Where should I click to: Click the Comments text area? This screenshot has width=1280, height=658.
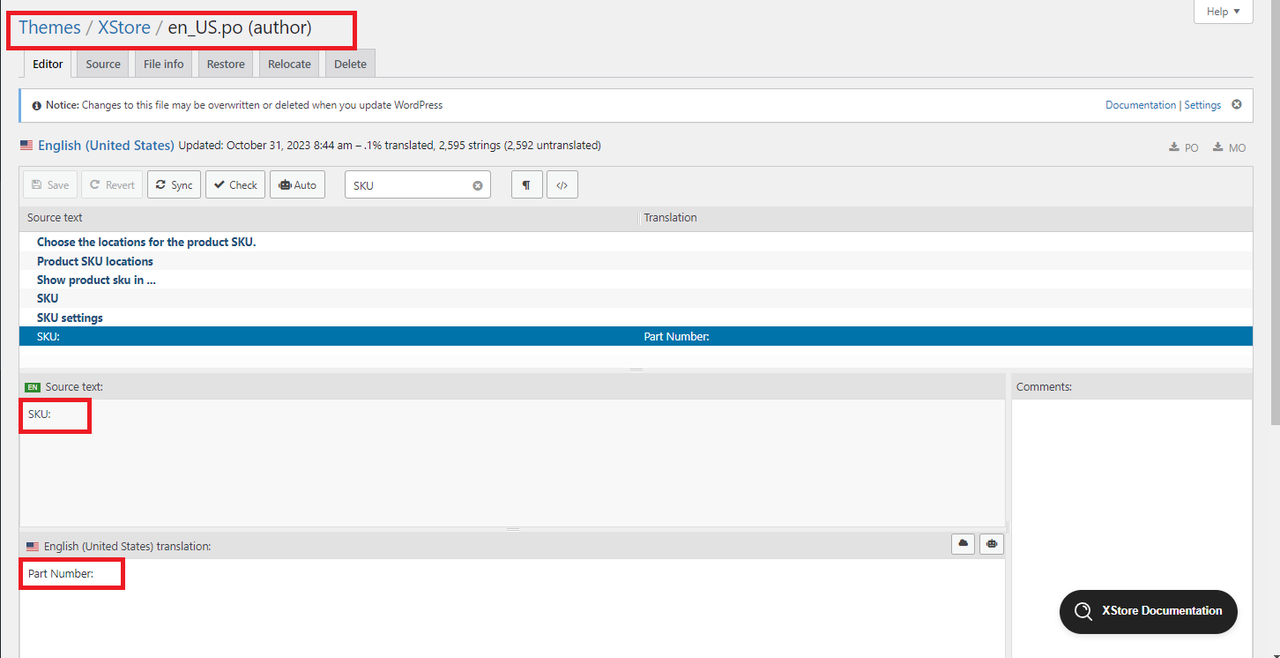click(x=1132, y=528)
